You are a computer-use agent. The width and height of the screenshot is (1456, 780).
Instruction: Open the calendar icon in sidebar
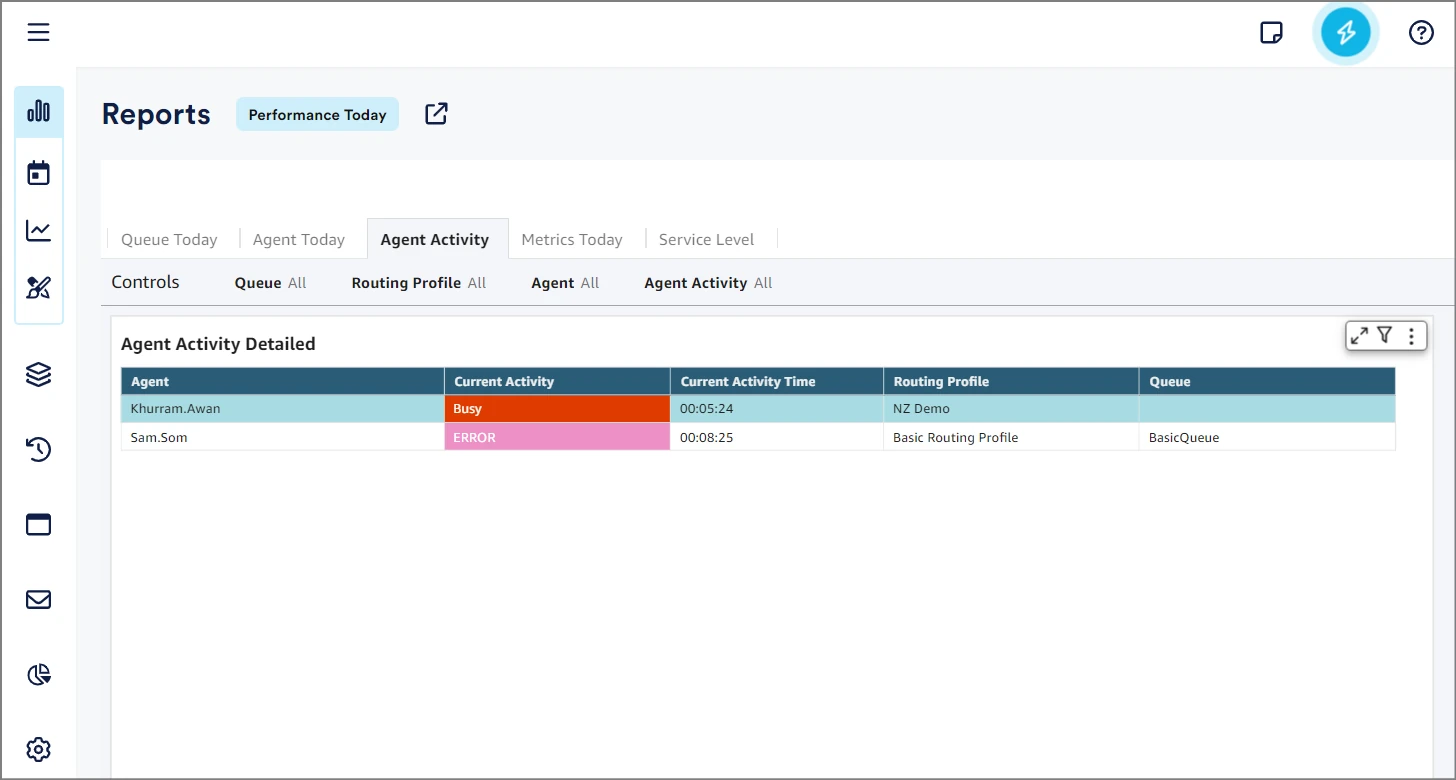coord(38,173)
